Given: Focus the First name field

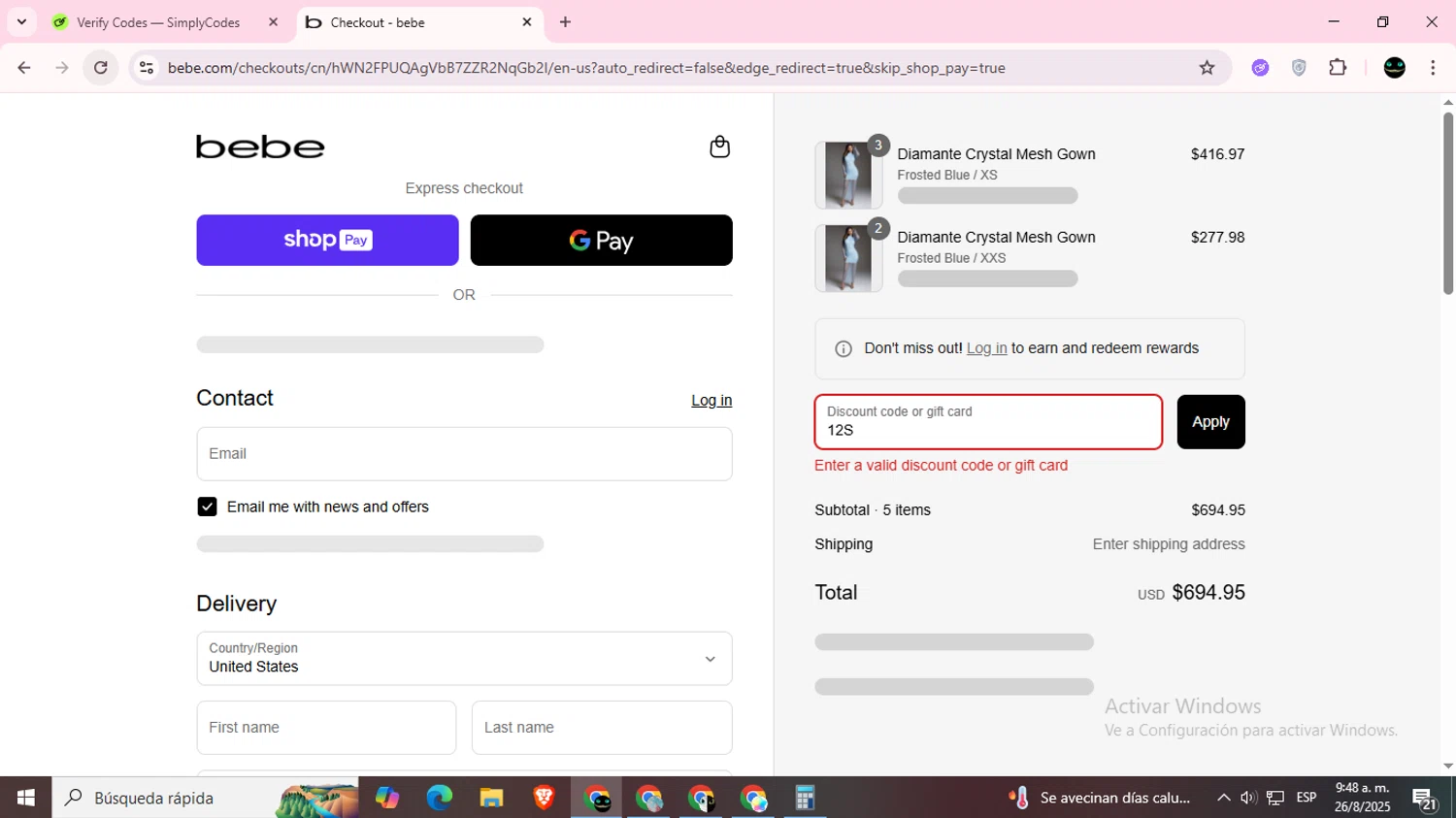Looking at the screenshot, I should tap(326, 728).
